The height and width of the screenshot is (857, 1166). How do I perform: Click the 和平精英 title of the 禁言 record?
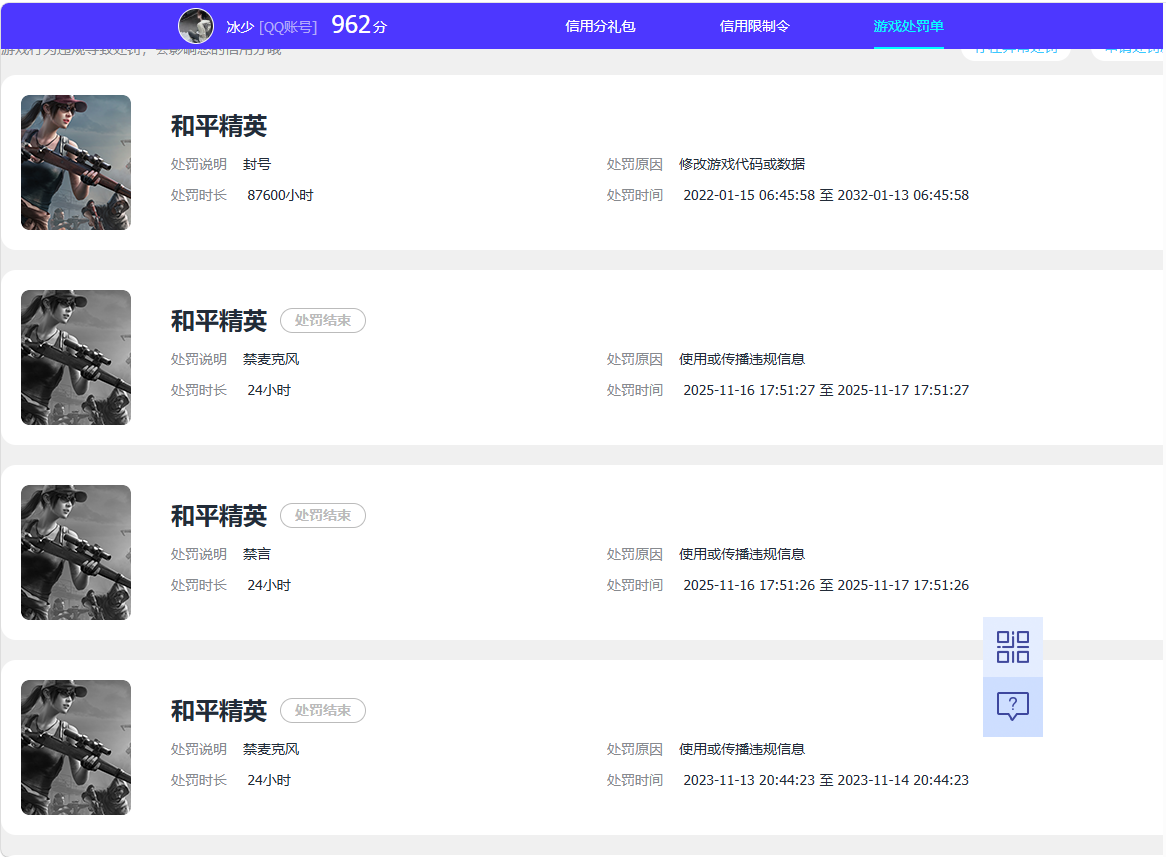pyautogui.click(x=219, y=516)
